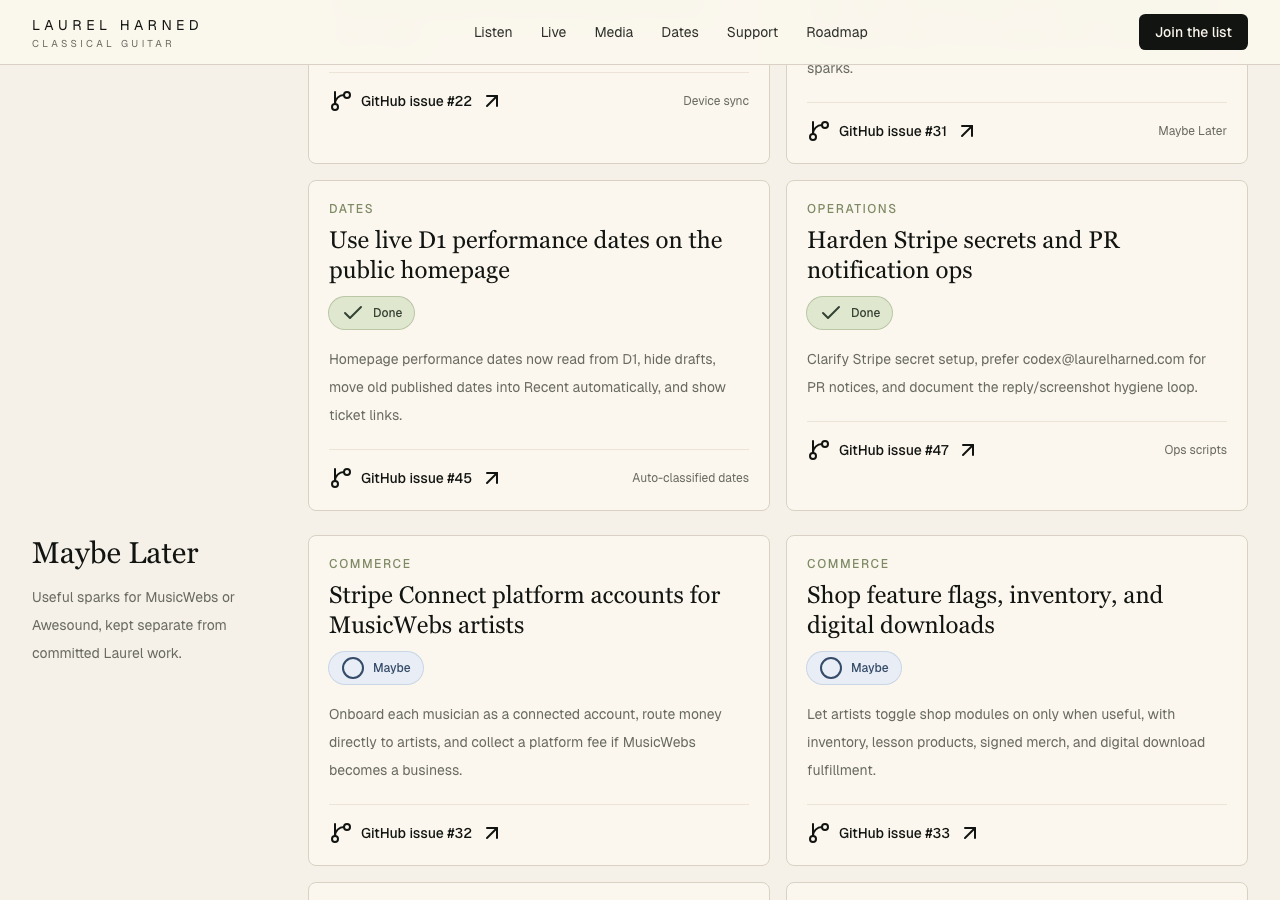
Task: Click external arrow icon next to issue #31
Action: (x=967, y=131)
